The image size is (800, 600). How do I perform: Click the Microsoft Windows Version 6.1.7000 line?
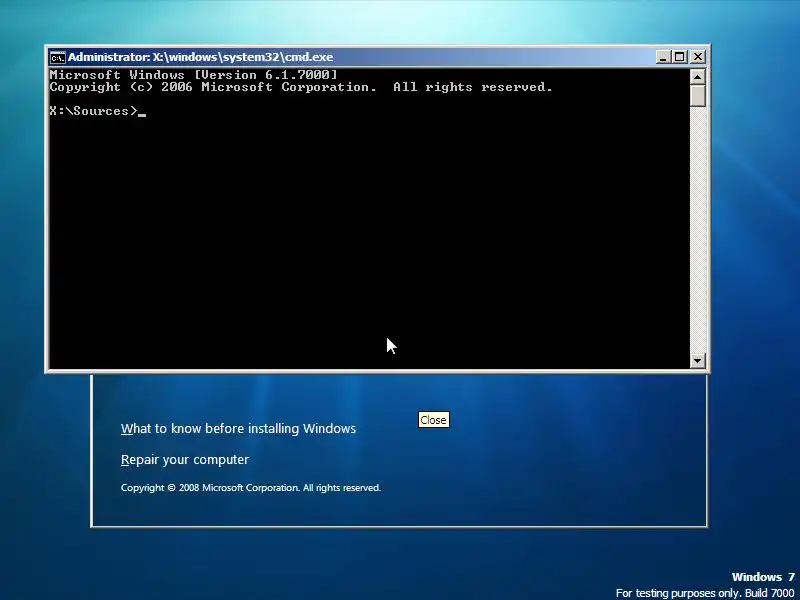[193, 74]
